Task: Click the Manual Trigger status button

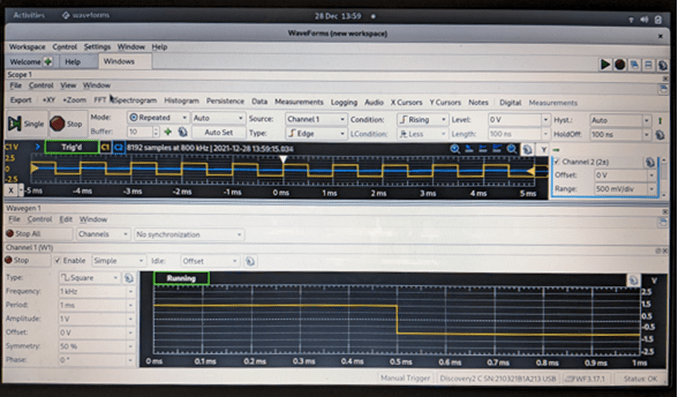Action: 406,378
